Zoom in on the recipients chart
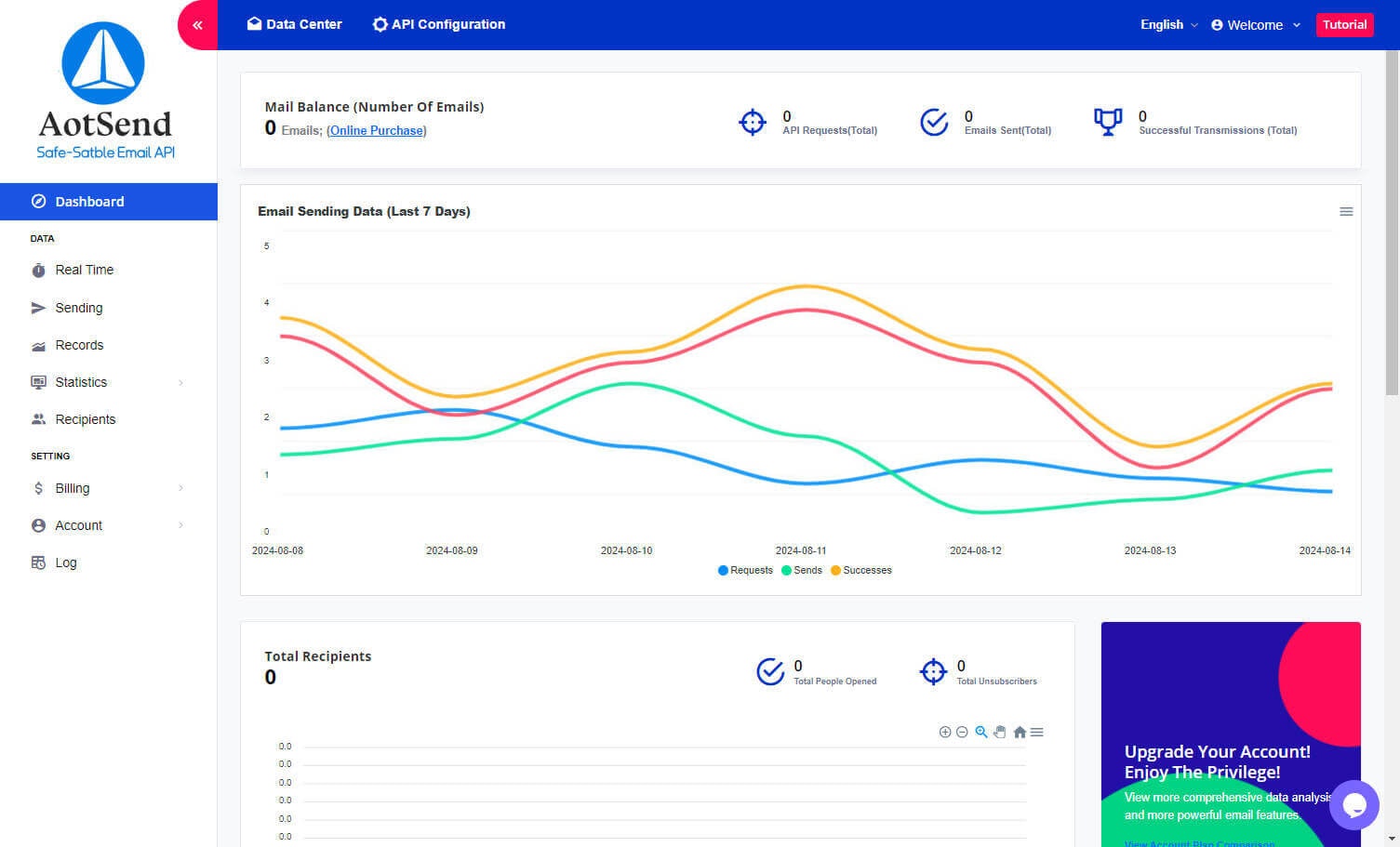The height and width of the screenshot is (847, 1400). pyautogui.click(x=945, y=732)
